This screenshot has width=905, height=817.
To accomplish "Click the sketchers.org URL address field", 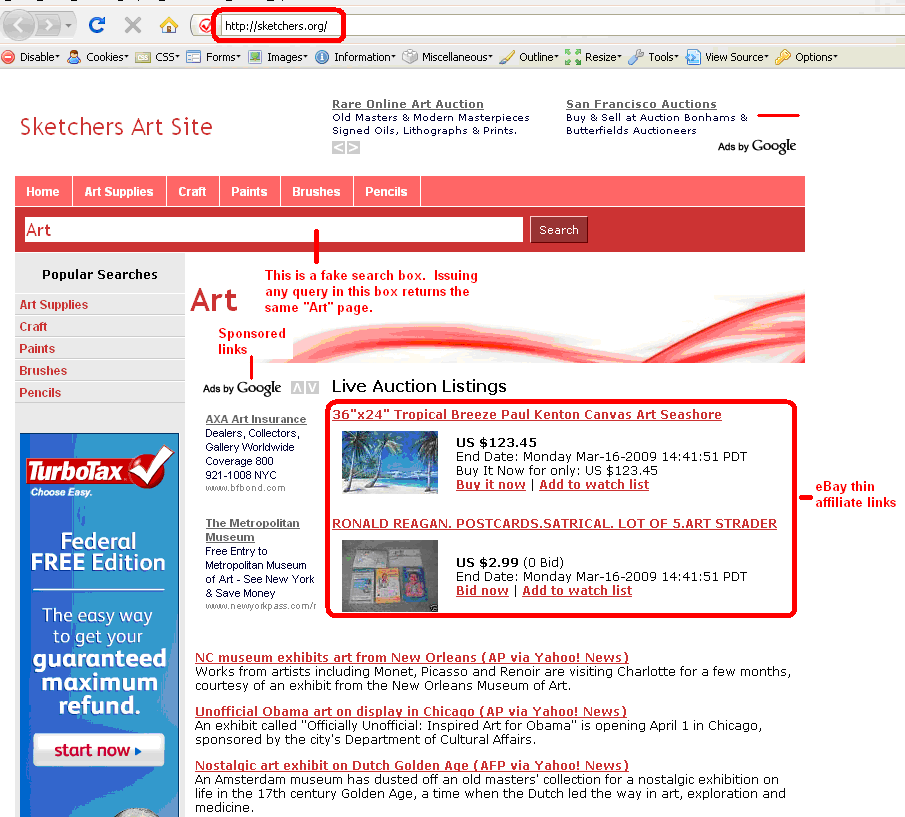I will pos(276,25).
